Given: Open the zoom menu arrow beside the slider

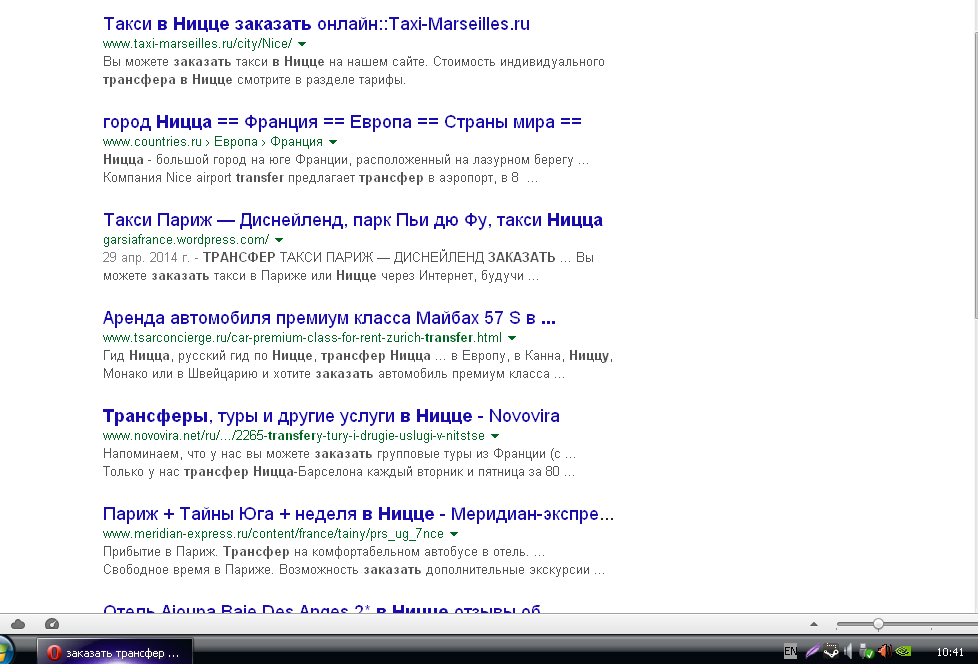Looking at the screenshot, I should pos(813,624).
